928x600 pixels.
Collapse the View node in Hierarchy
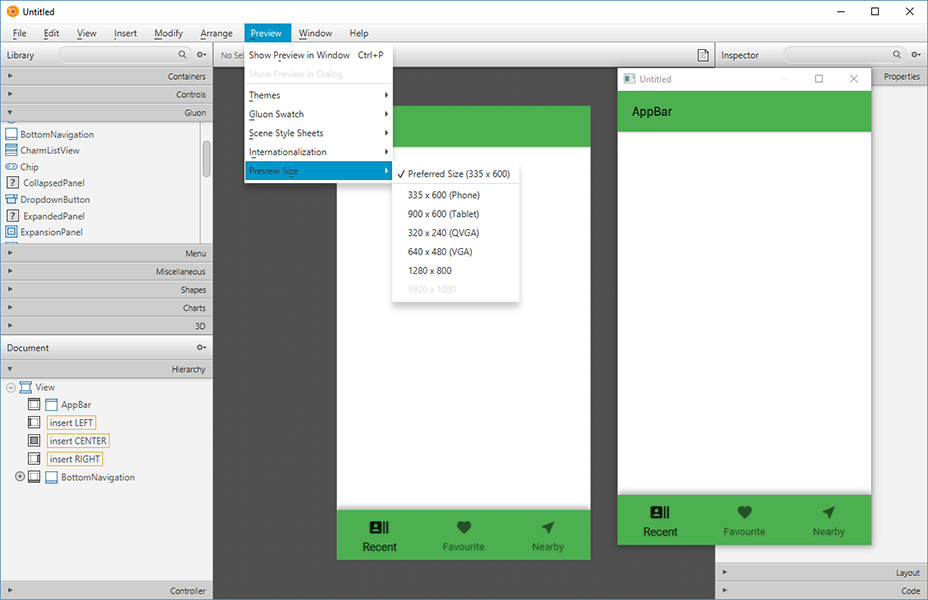11,388
